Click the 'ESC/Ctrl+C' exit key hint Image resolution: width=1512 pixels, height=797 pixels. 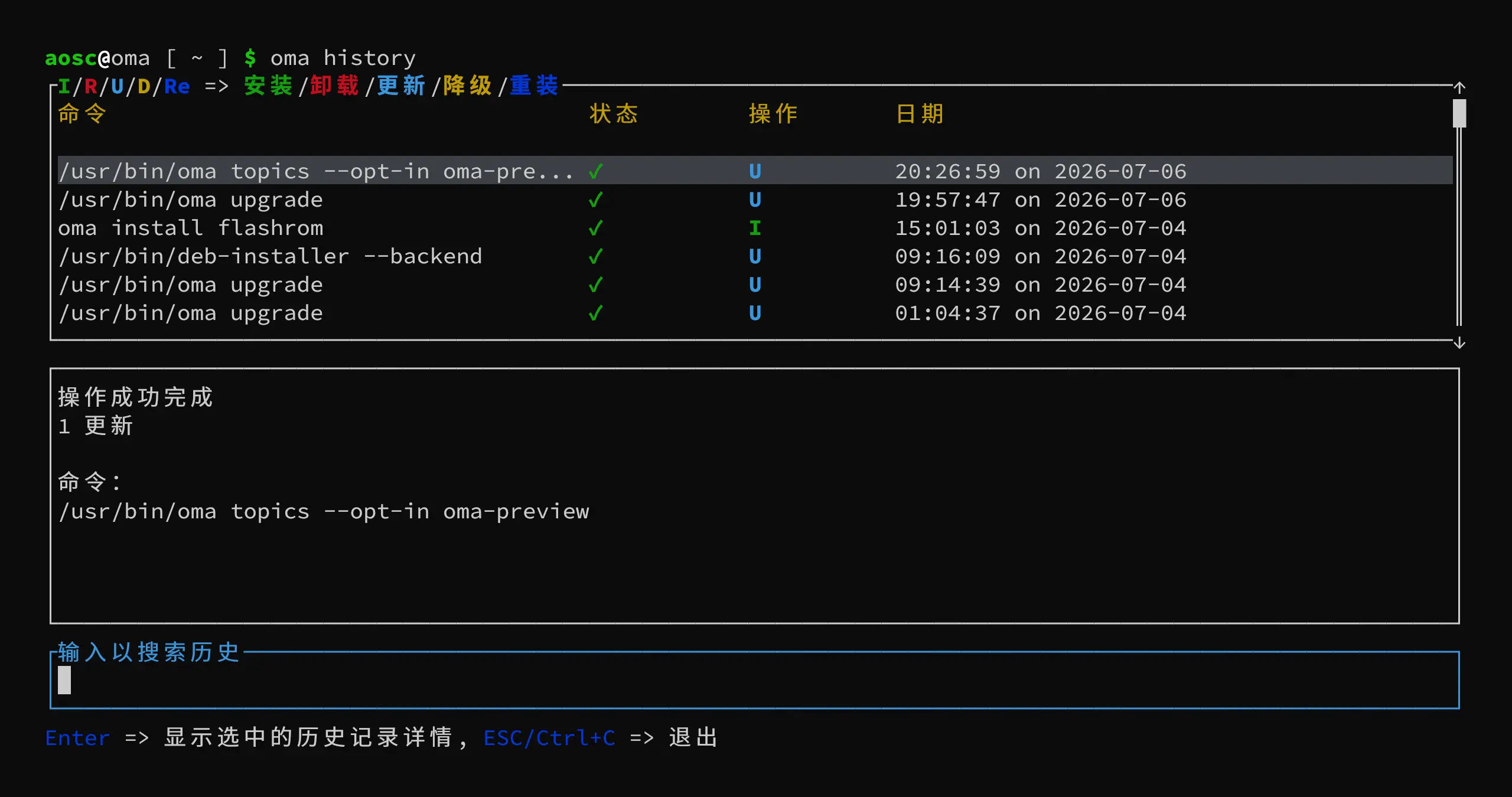click(549, 737)
